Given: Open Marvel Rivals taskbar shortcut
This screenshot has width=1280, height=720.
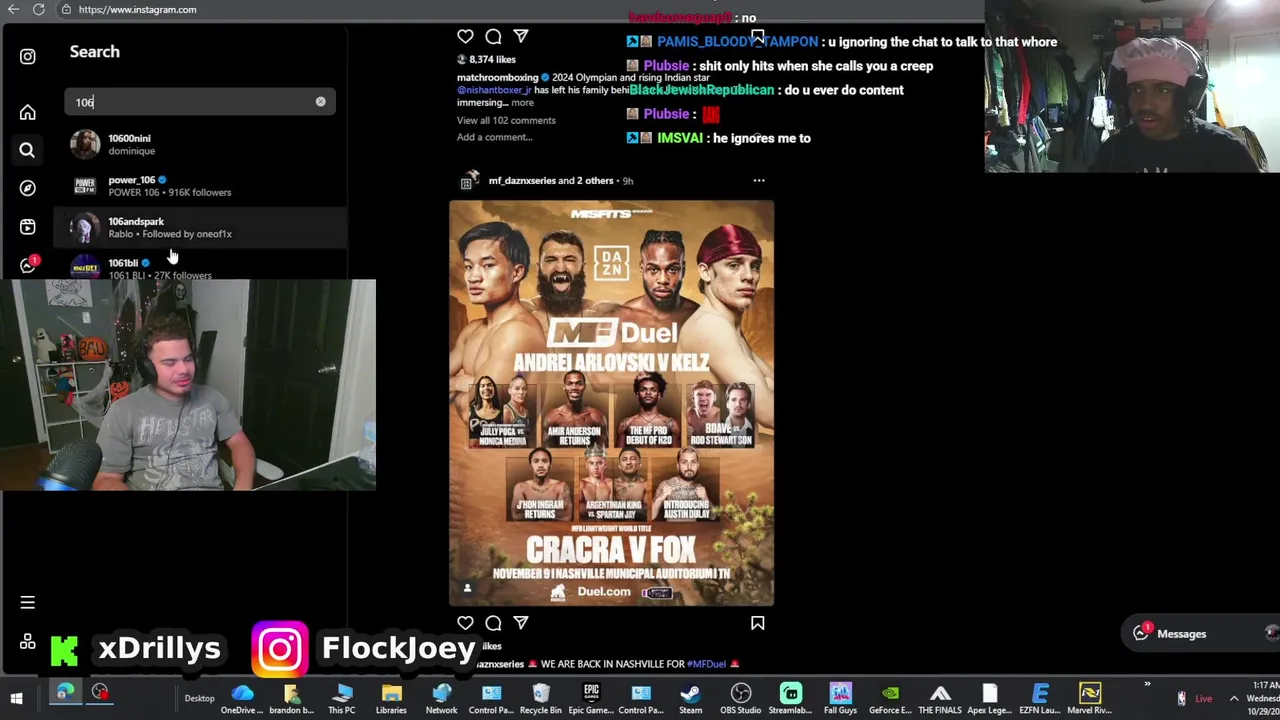Looking at the screenshot, I should [1090, 698].
